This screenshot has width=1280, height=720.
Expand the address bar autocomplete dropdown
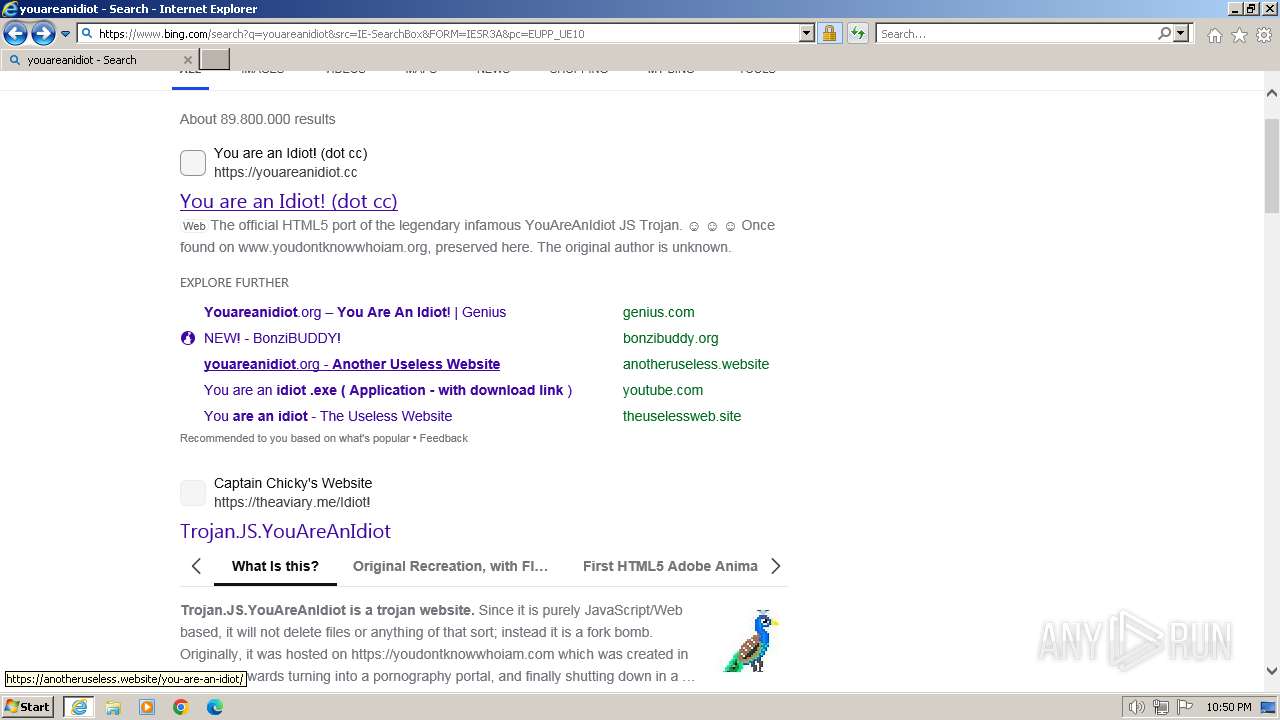807,33
